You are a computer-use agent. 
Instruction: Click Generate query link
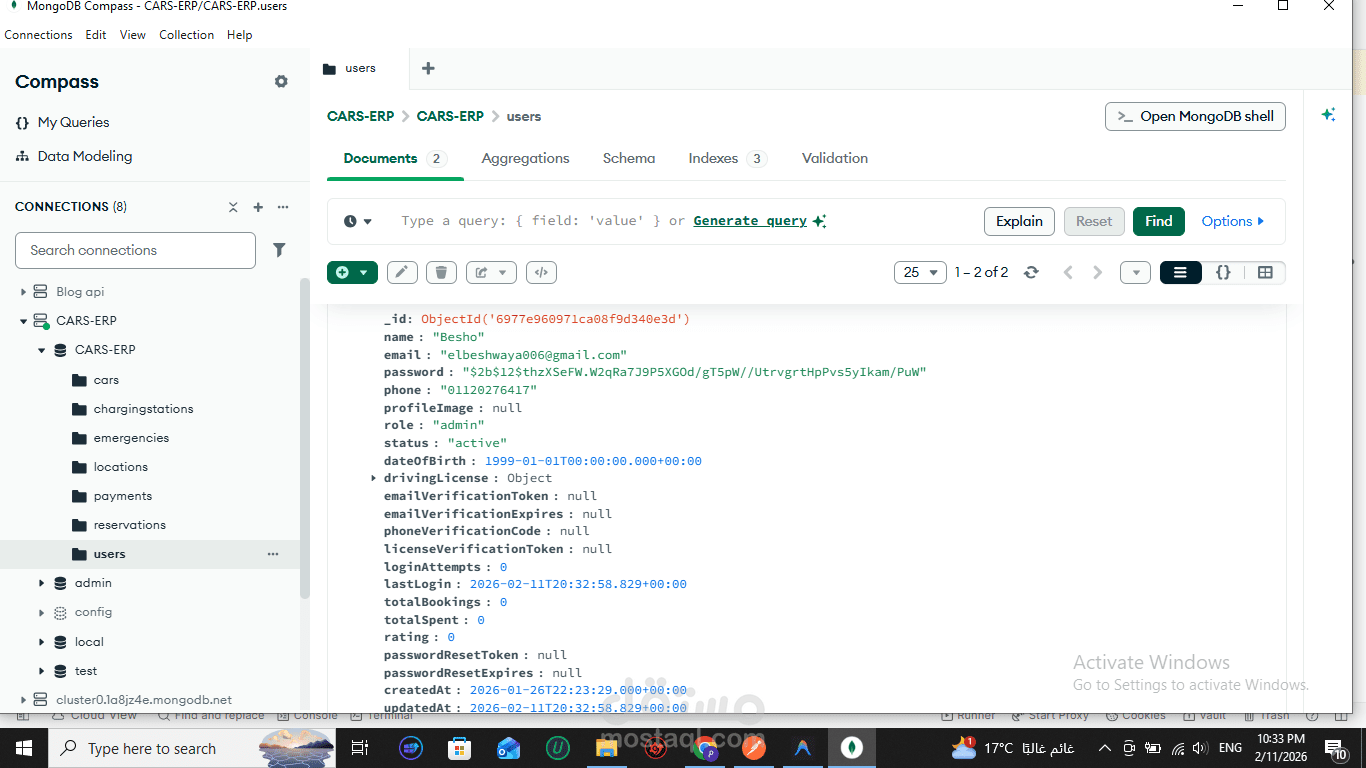click(x=750, y=221)
